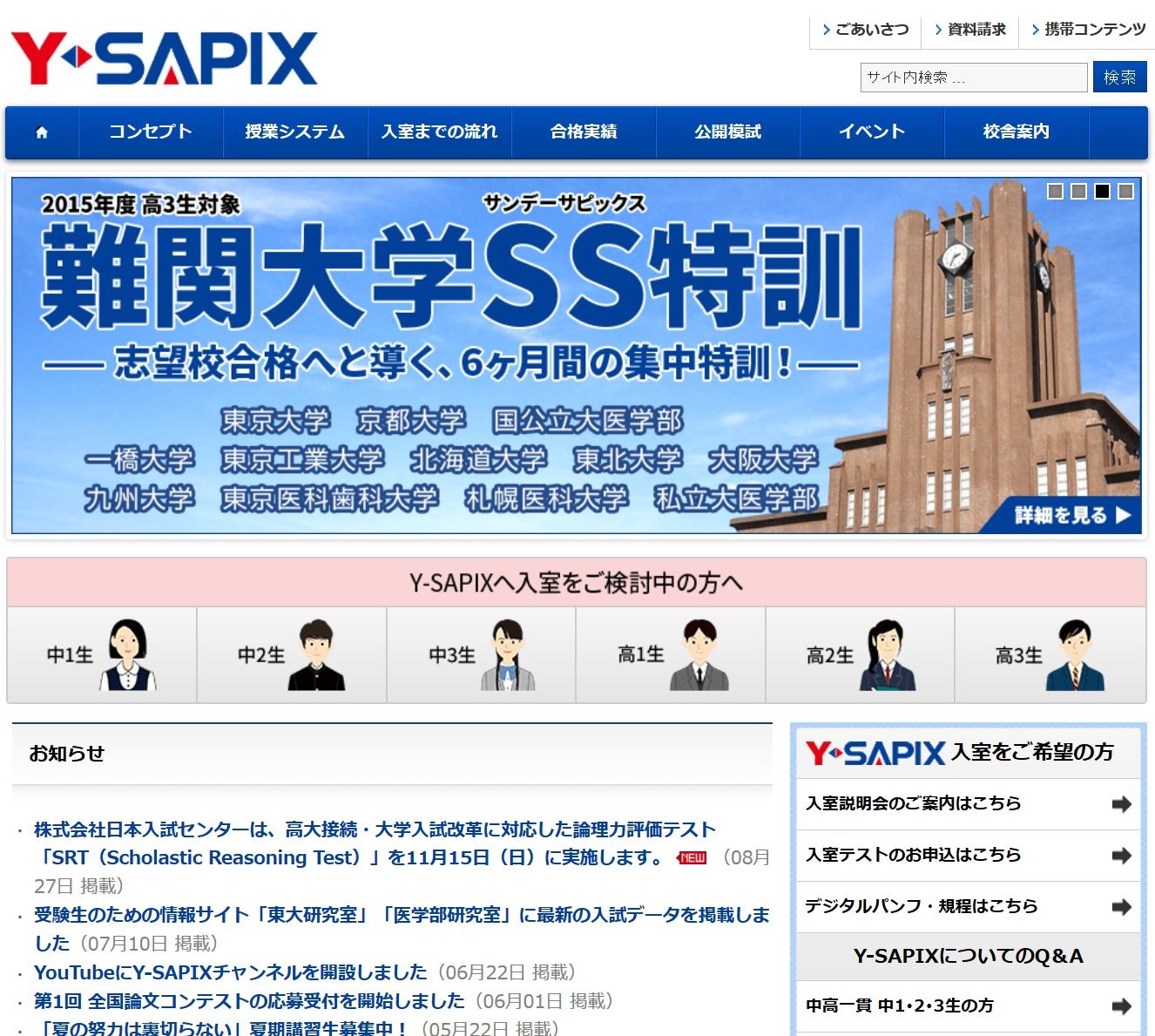The width and height of the screenshot is (1155, 1036).
Task: Select the third (active) slide indicator square
Action: (x=1102, y=191)
